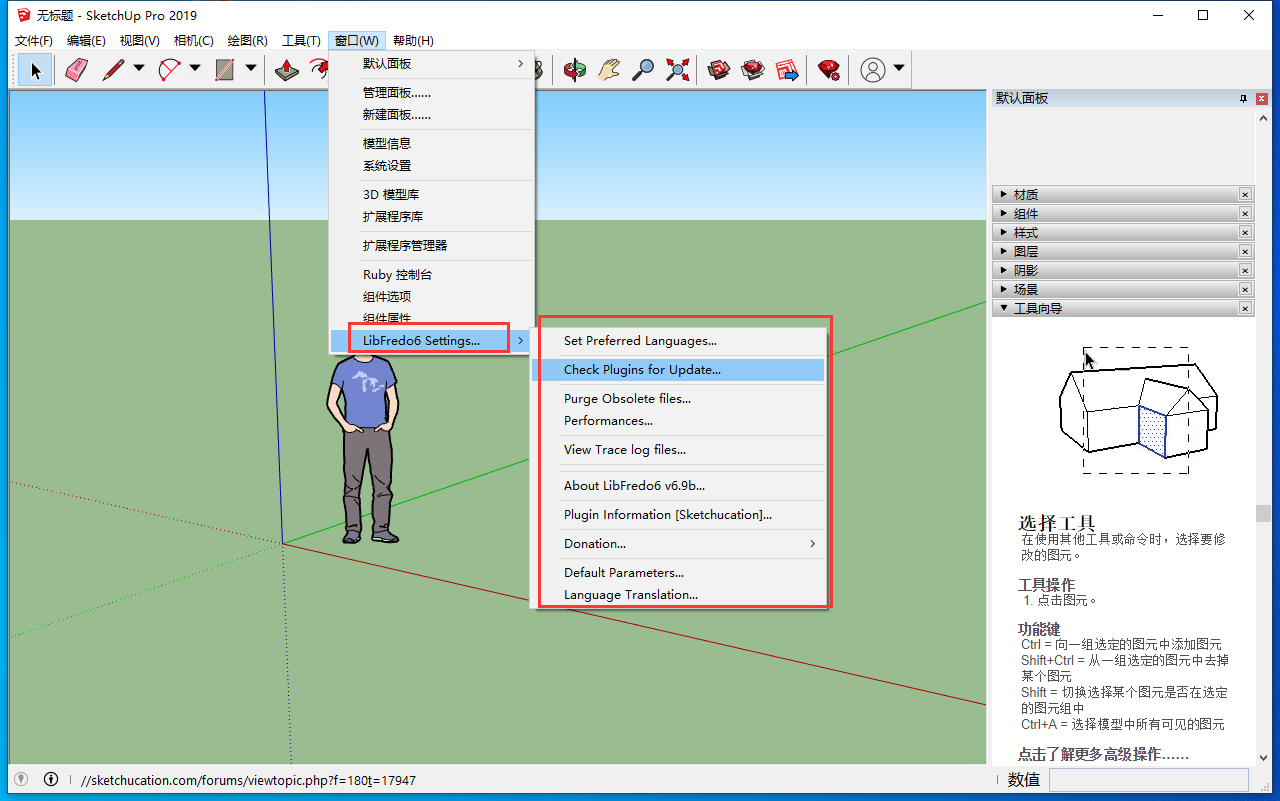The height and width of the screenshot is (801, 1280).
Task: Open the Extension Manager ruby icon
Action: [x=828, y=69]
